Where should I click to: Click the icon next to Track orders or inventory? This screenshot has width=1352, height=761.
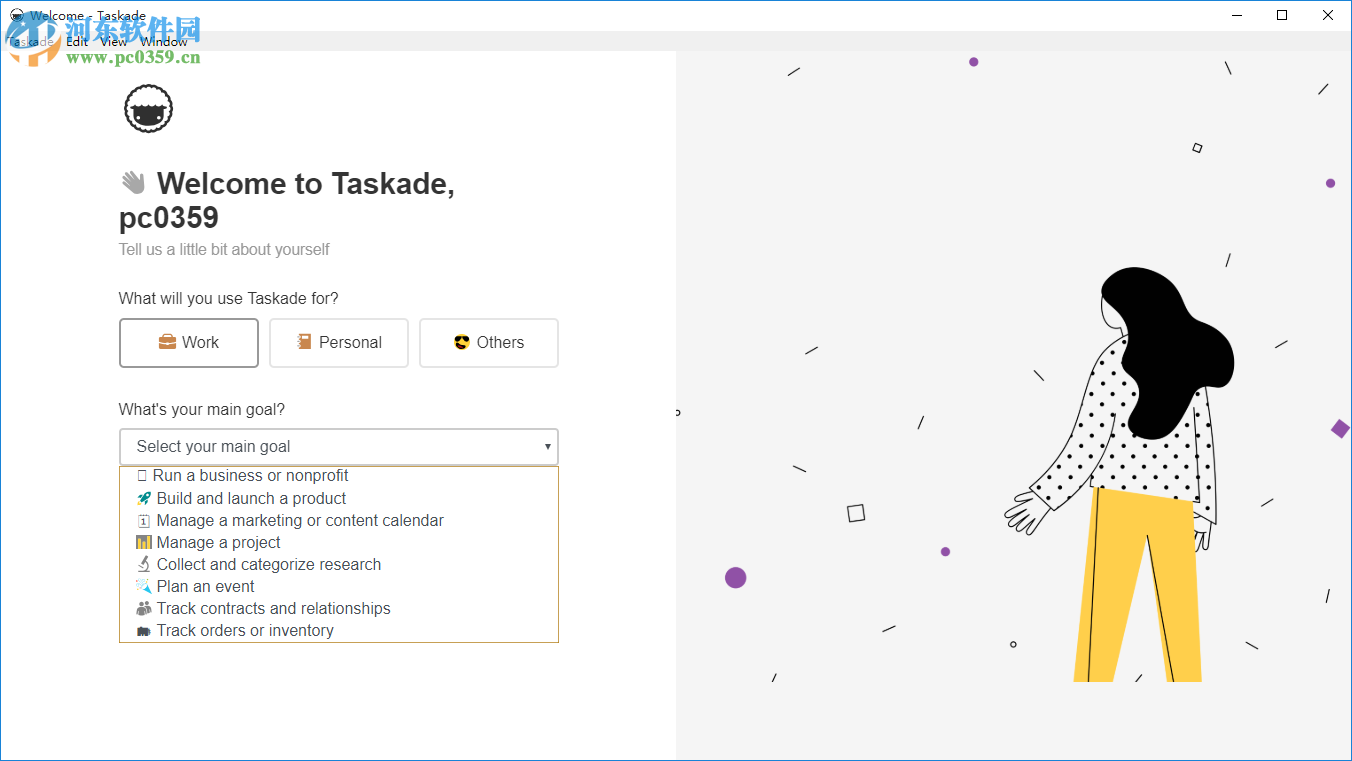(x=143, y=630)
